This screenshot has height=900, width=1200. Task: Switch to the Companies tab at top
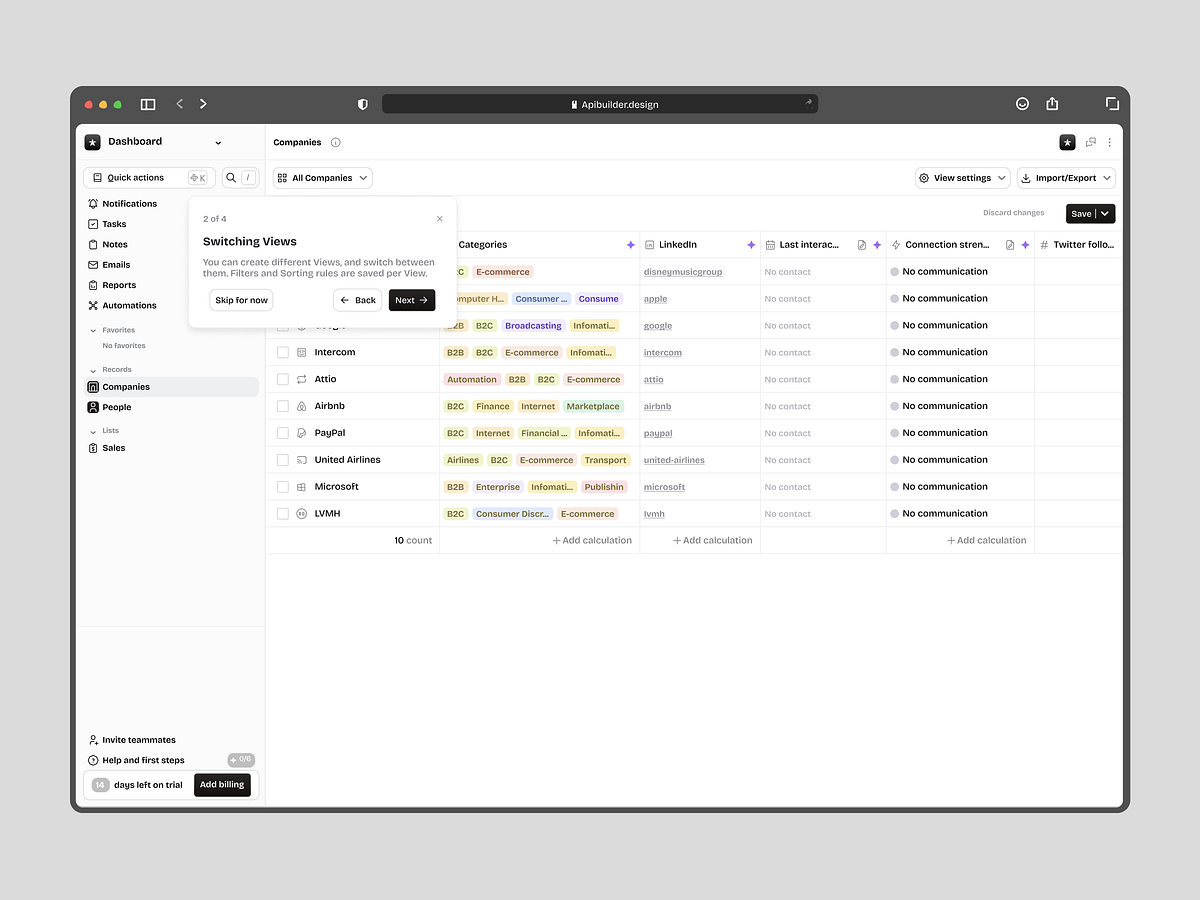pos(297,142)
